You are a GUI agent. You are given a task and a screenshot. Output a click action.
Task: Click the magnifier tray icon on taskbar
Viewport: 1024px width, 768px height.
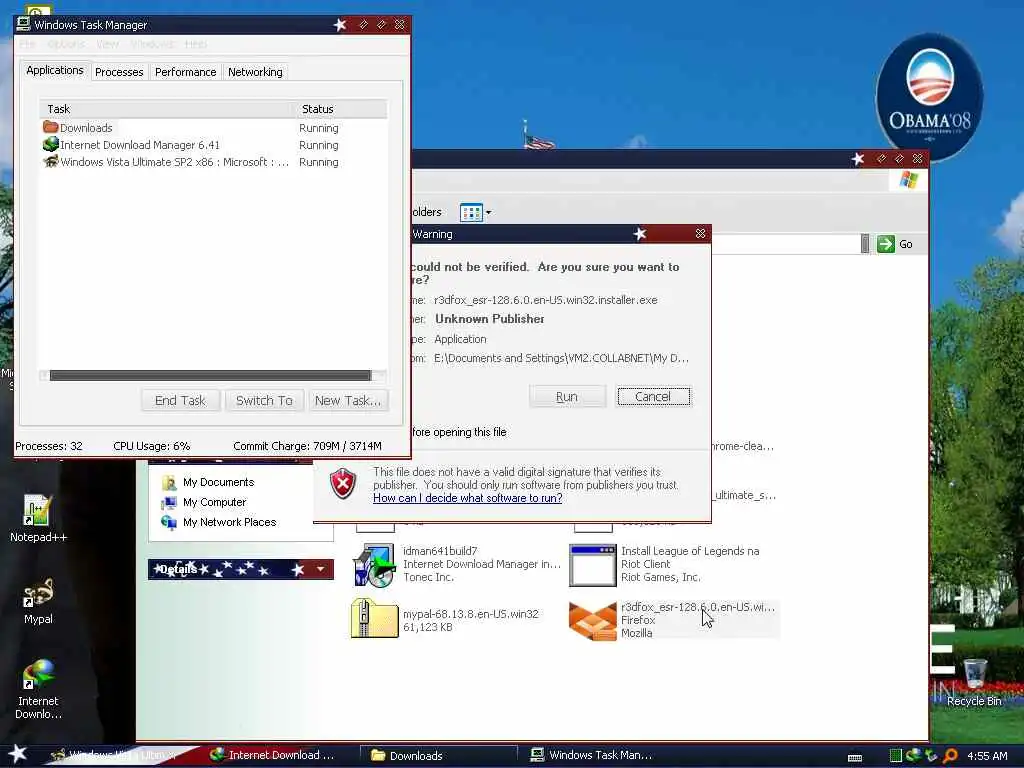point(950,756)
